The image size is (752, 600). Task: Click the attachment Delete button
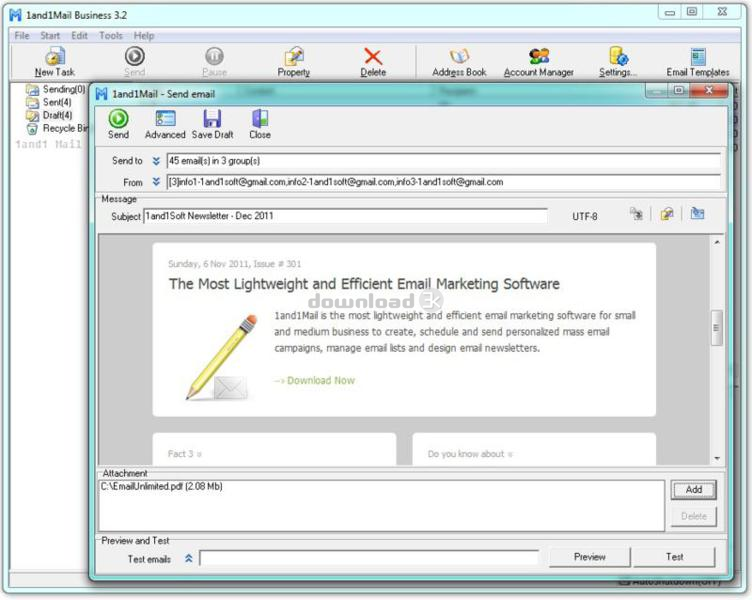pyautogui.click(x=693, y=517)
